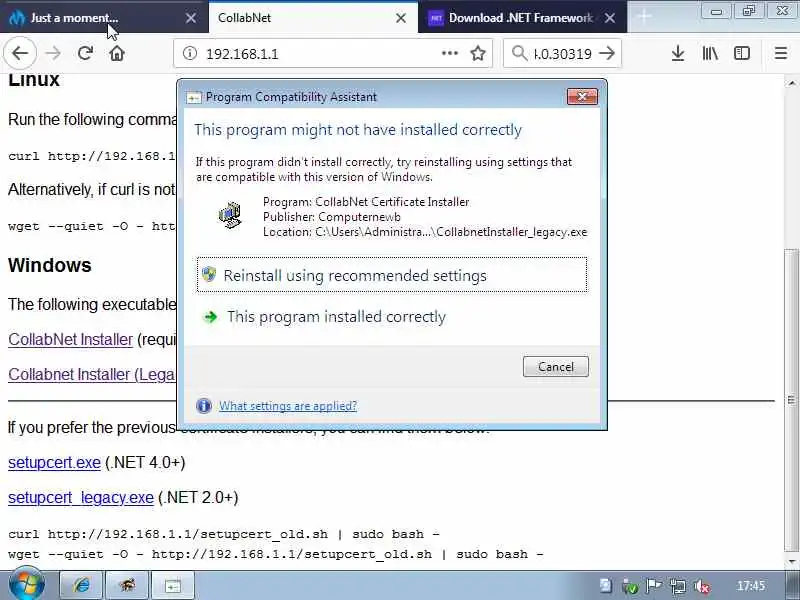Click the search box showing .0.30319
This screenshot has height=600, width=800.
(563, 54)
